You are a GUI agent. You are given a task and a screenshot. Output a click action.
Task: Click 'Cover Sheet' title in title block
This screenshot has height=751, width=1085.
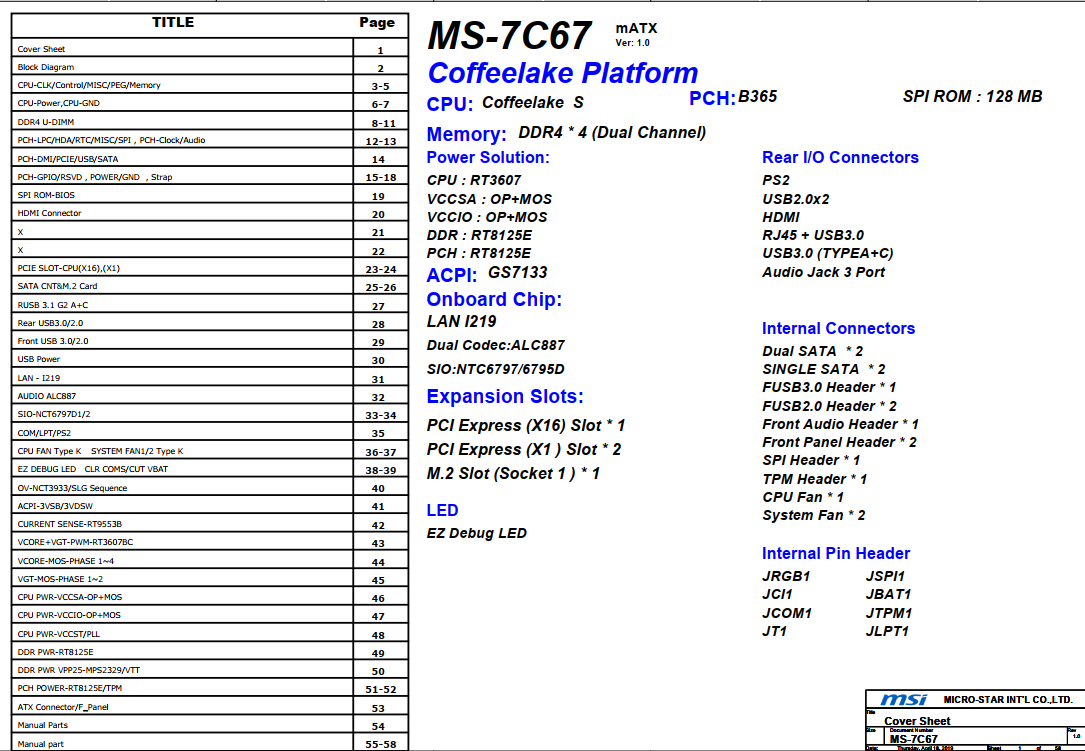click(x=917, y=721)
